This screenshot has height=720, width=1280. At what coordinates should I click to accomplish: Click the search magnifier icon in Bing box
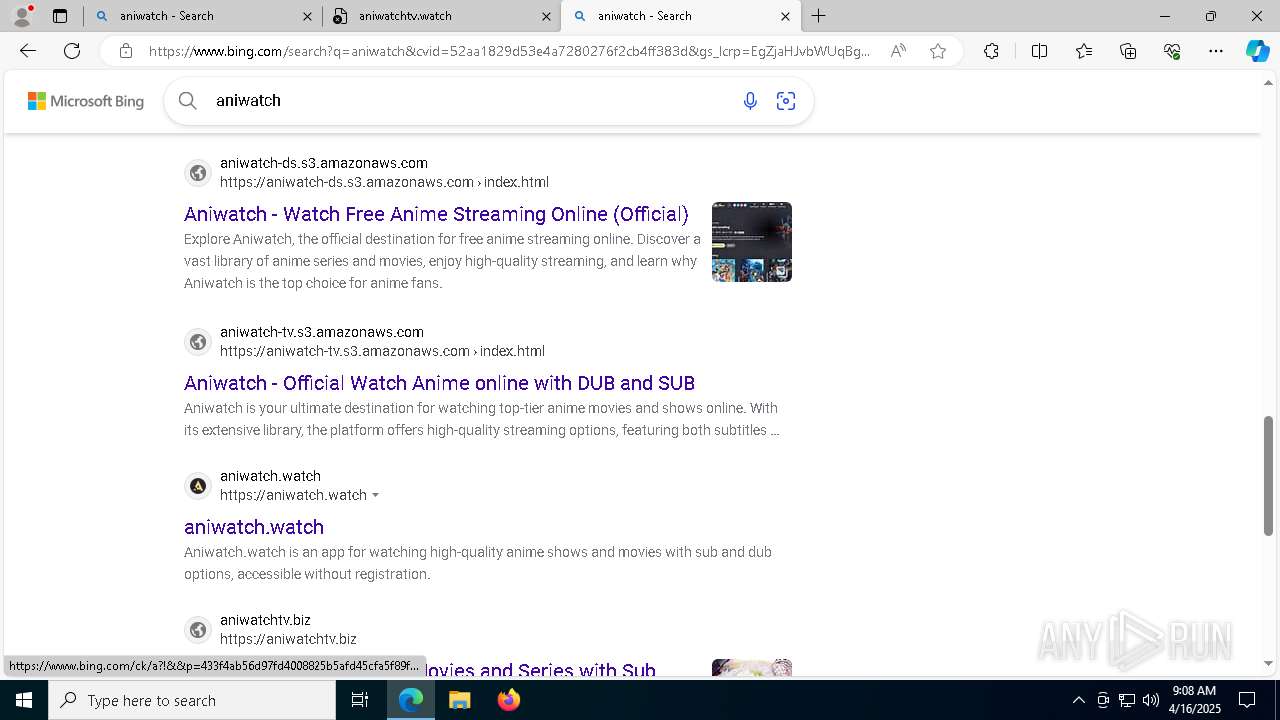click(x=187, y=100)
